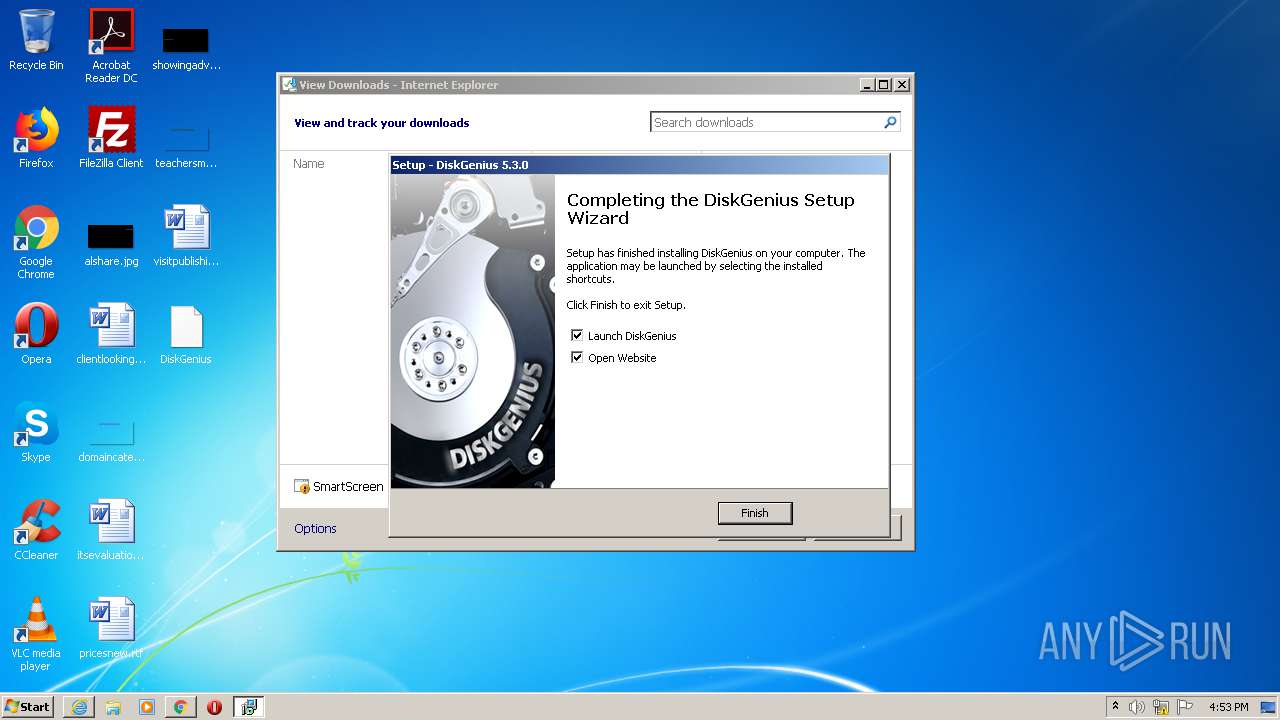The width and height of the screenshot is (1280, 720).
Task: Open the visitpublishi... Word document
Action: click(x=186, y=236)
